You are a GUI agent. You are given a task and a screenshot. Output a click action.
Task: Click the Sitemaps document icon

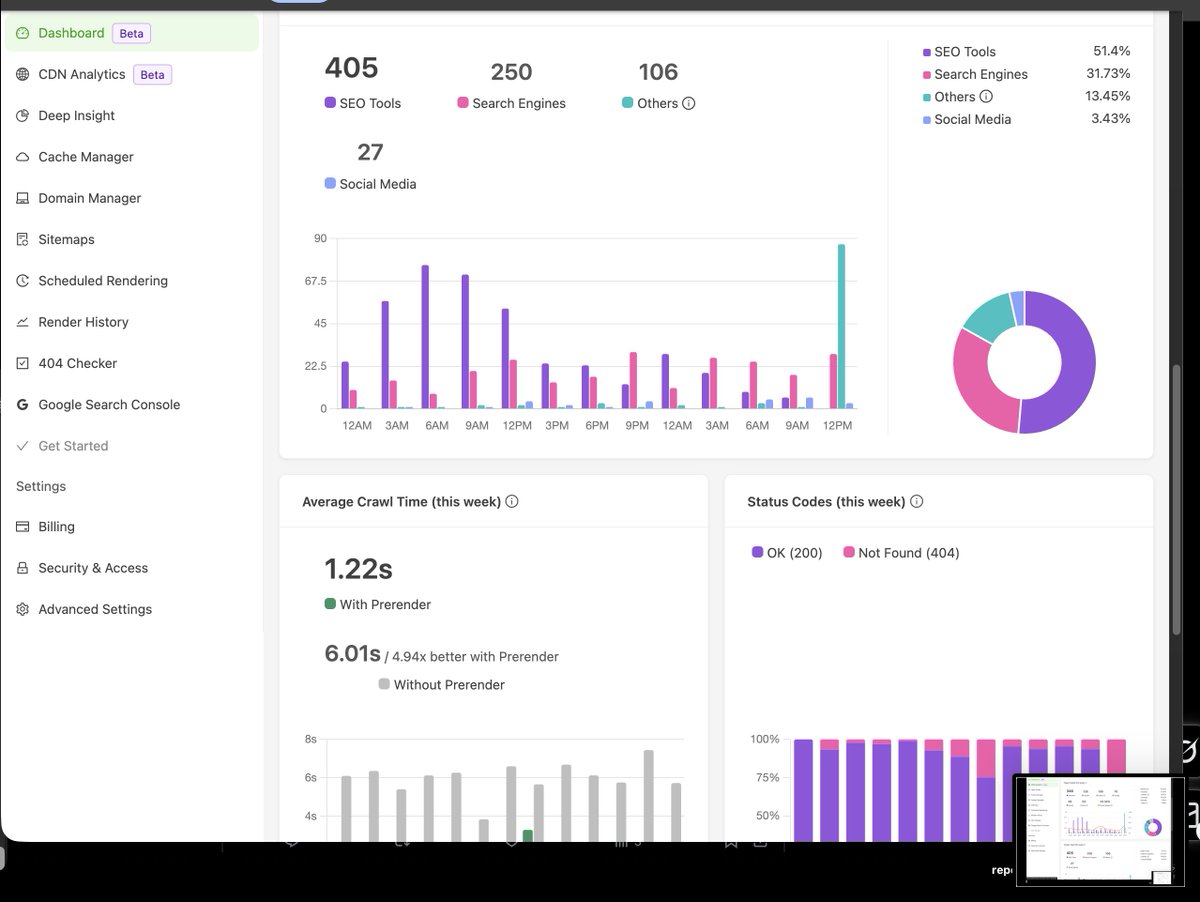tap(23, 239)
